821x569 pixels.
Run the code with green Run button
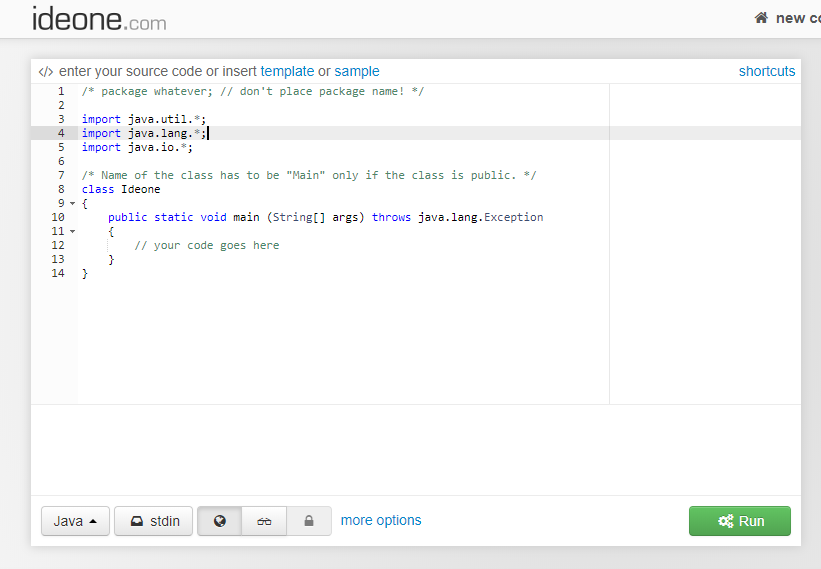(x=740, y=521)
